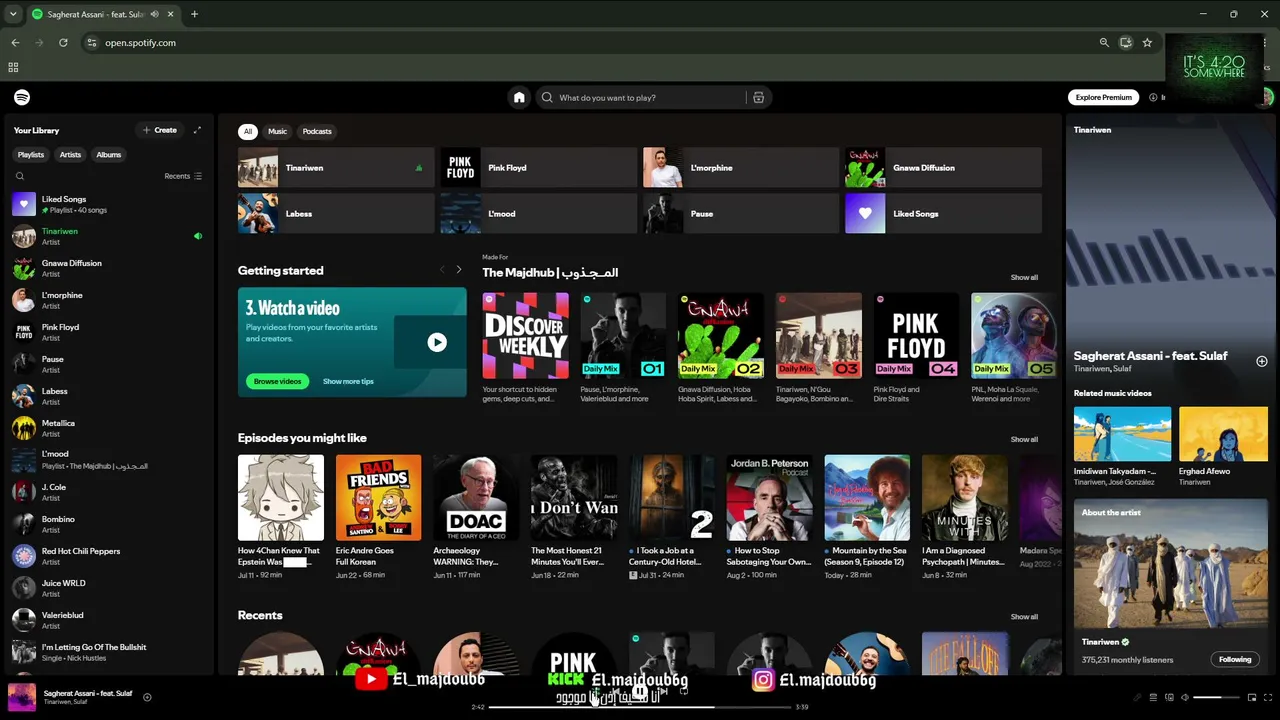Open the Spotify logo home link
Image resolution: width=1280 pixels, height=720 pixels.
click(22, 97)
